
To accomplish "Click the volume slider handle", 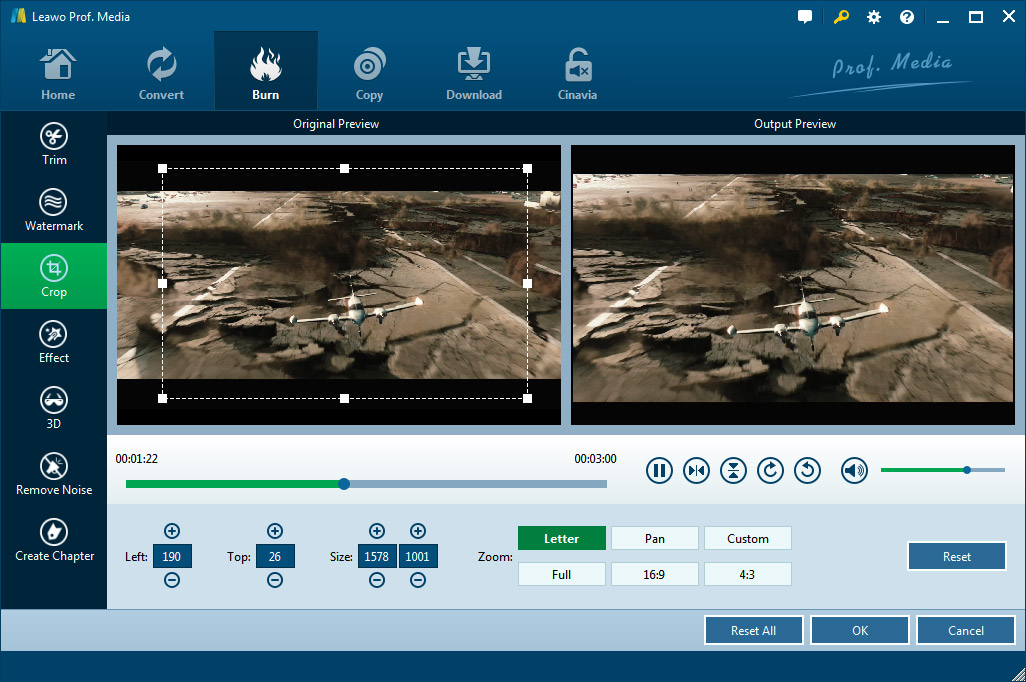I will pos(967,470).
